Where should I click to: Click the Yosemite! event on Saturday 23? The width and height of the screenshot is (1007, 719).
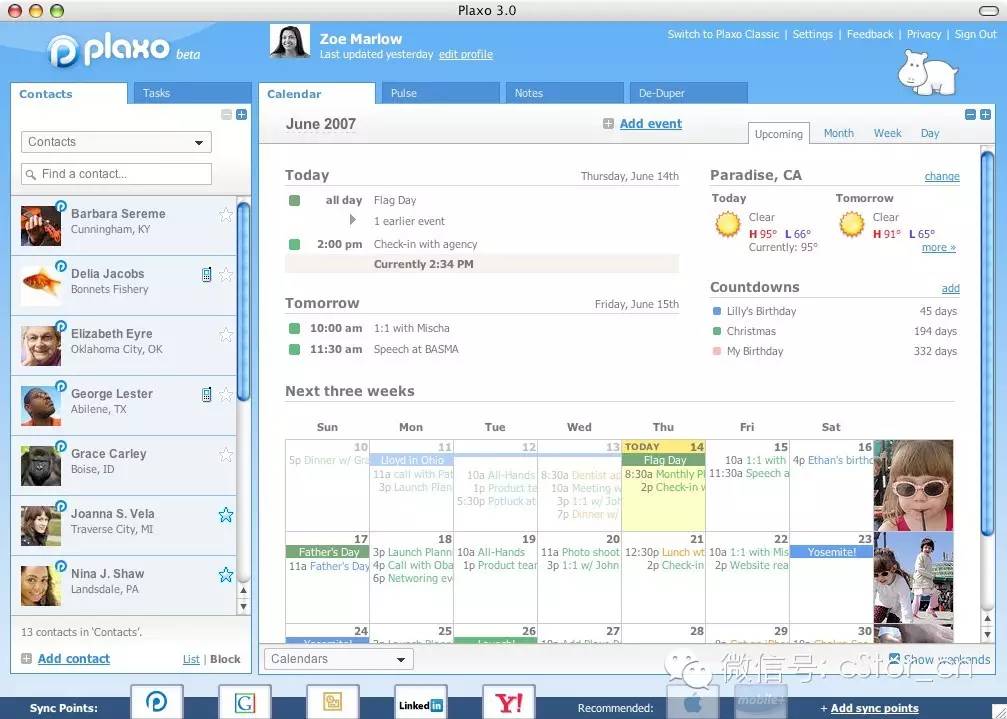(831, 551)
